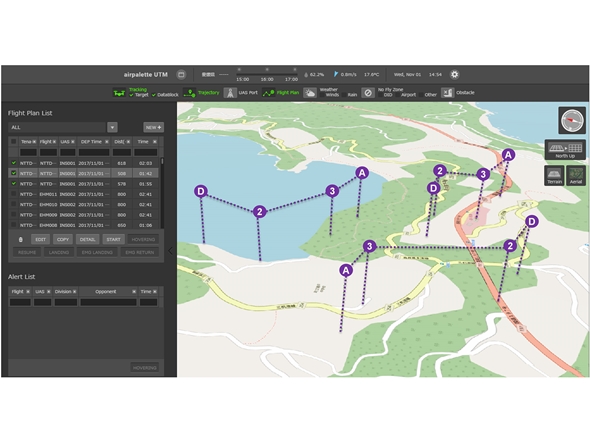Click the 15:00 mark on the timeline

pyautogui.click(x=242, y=79)
